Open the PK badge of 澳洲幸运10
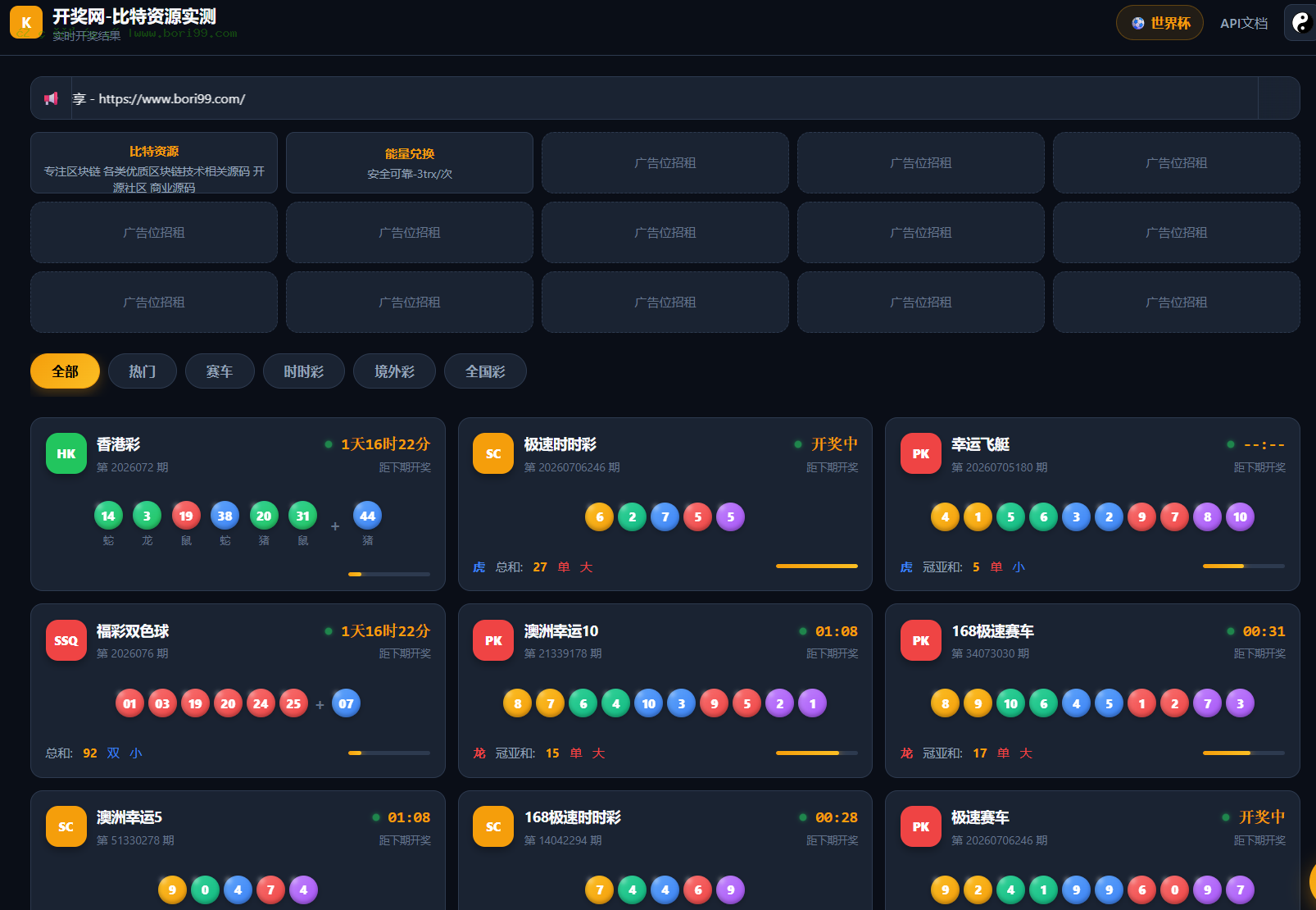The height and width of the screenshot is (910, 1316). pyautogui.click(x=493, y=640)
